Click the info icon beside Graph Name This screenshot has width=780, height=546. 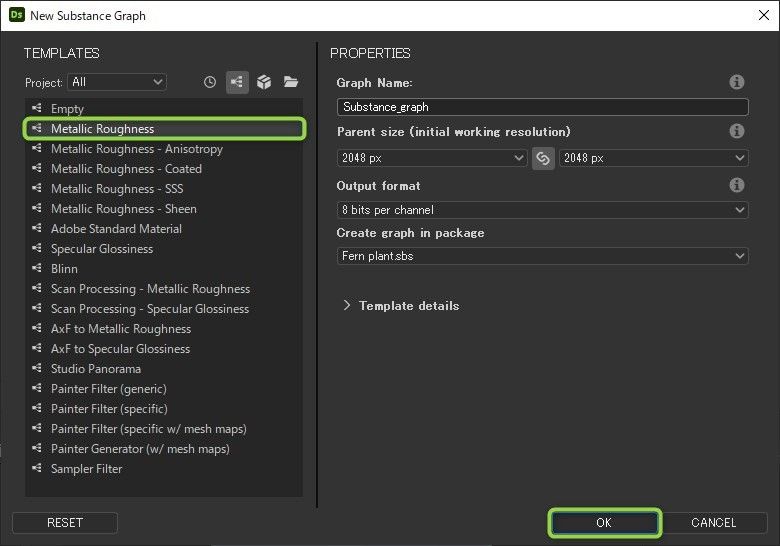tap(737, 82)
